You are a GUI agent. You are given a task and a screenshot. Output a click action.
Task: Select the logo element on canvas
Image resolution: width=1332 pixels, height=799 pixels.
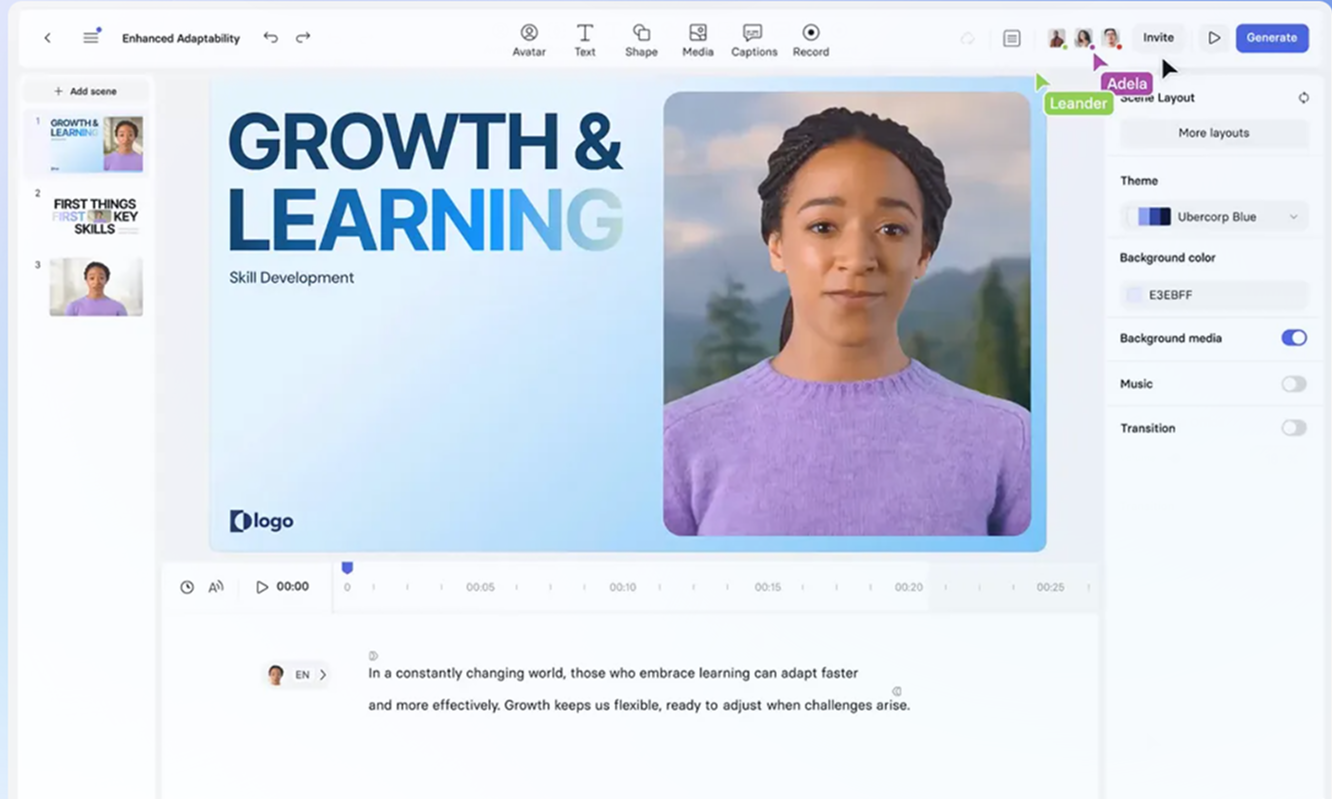pyautogui.click(x=262, y=521)
